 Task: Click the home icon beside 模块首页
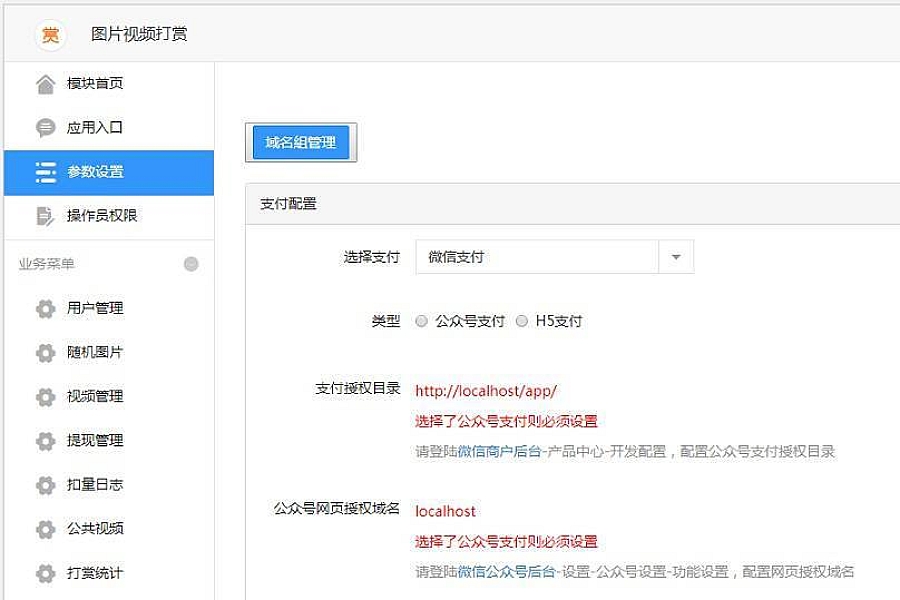45,84
